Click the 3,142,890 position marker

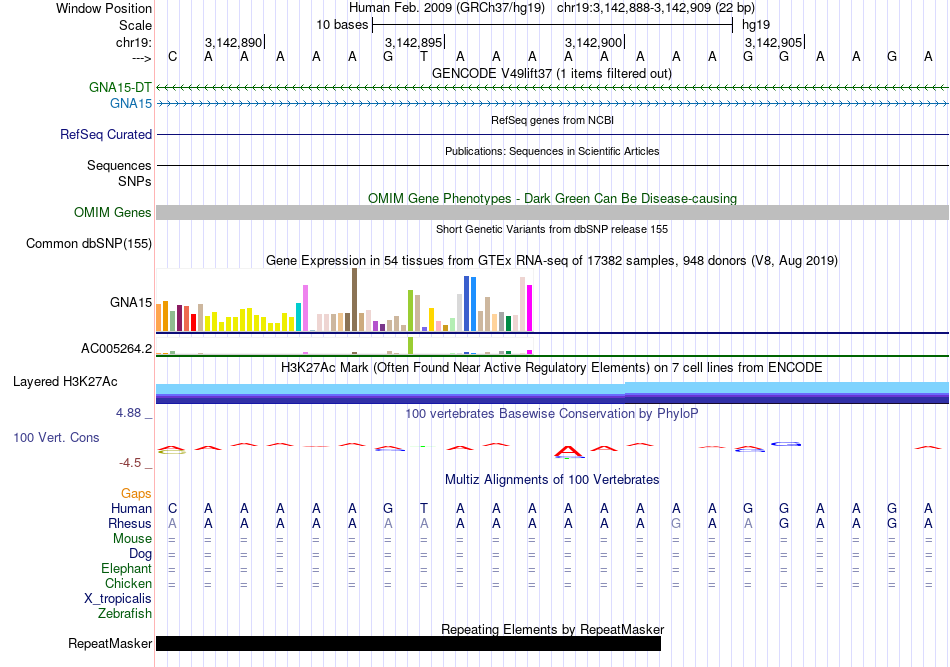pyautogui.click(x=234, y=42)
